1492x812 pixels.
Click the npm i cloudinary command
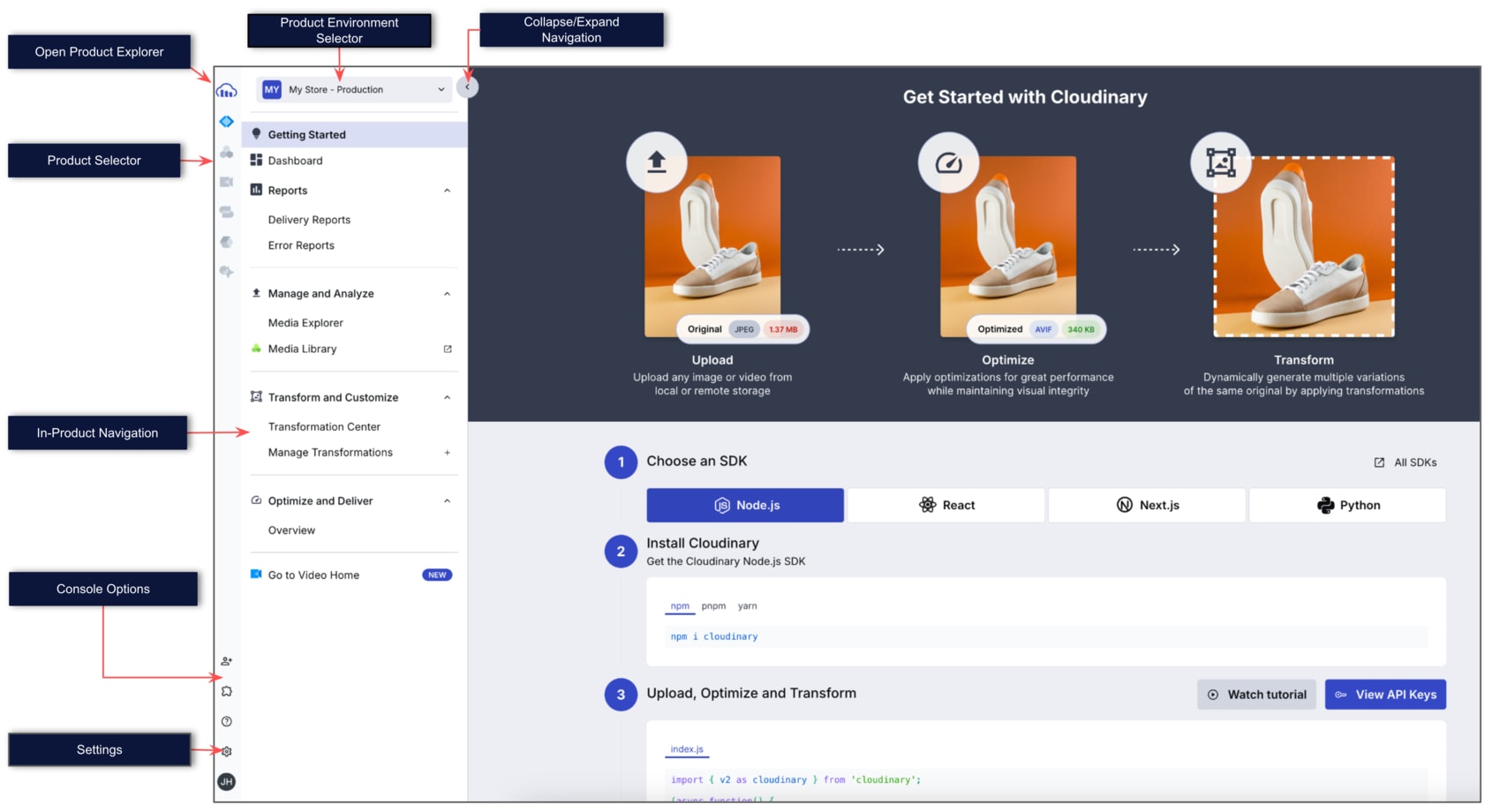coord(714,636)
